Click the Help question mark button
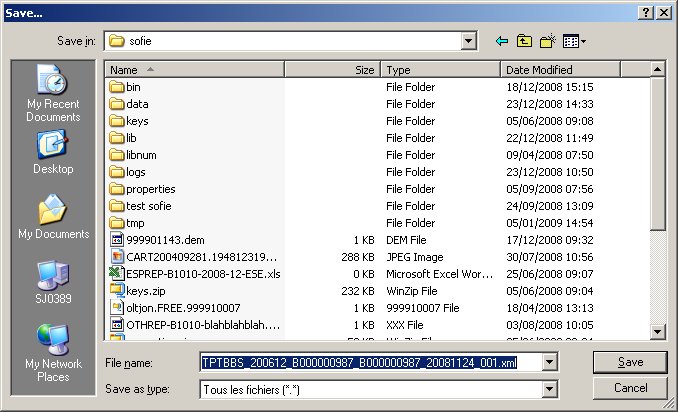This screenshot has width=678, height=412. click(x=646, y=10)
